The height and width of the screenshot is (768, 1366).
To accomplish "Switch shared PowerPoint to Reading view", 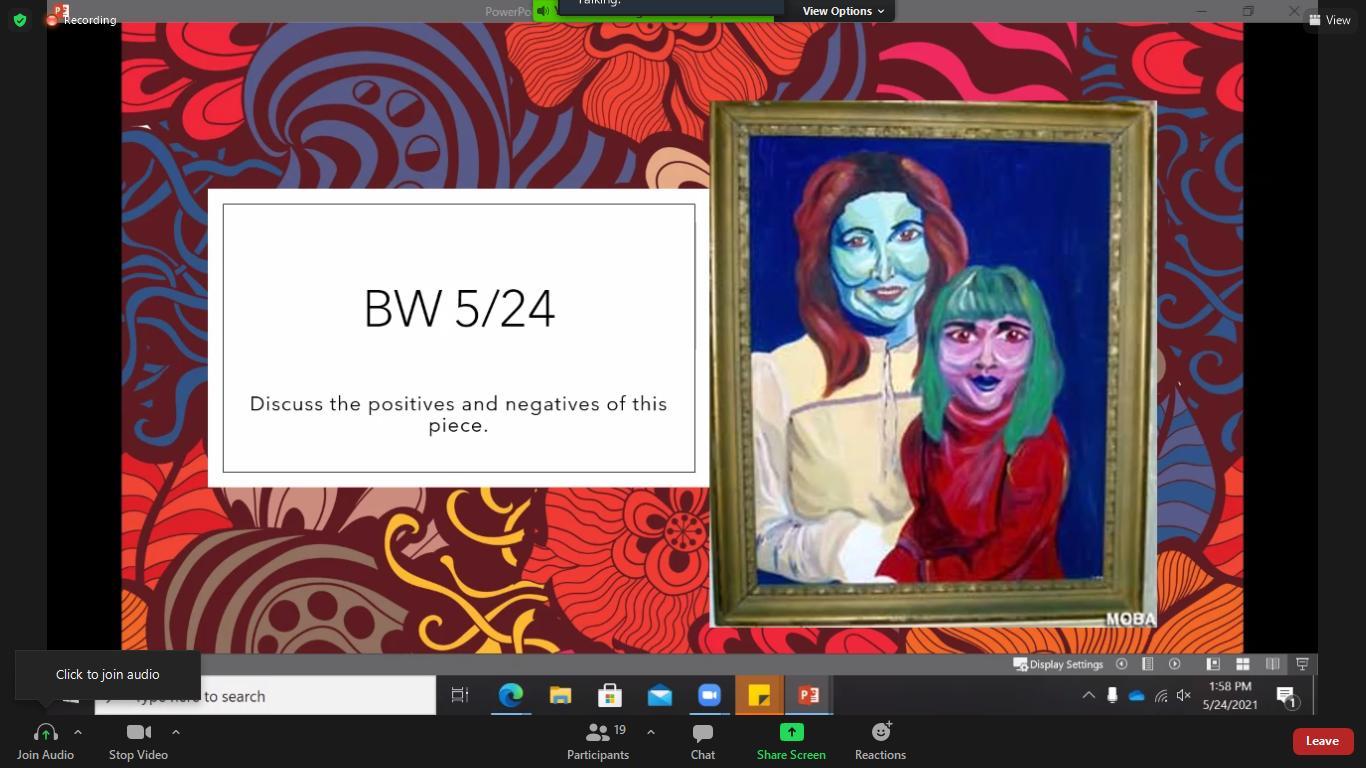I will click(x=1272, y=664).
